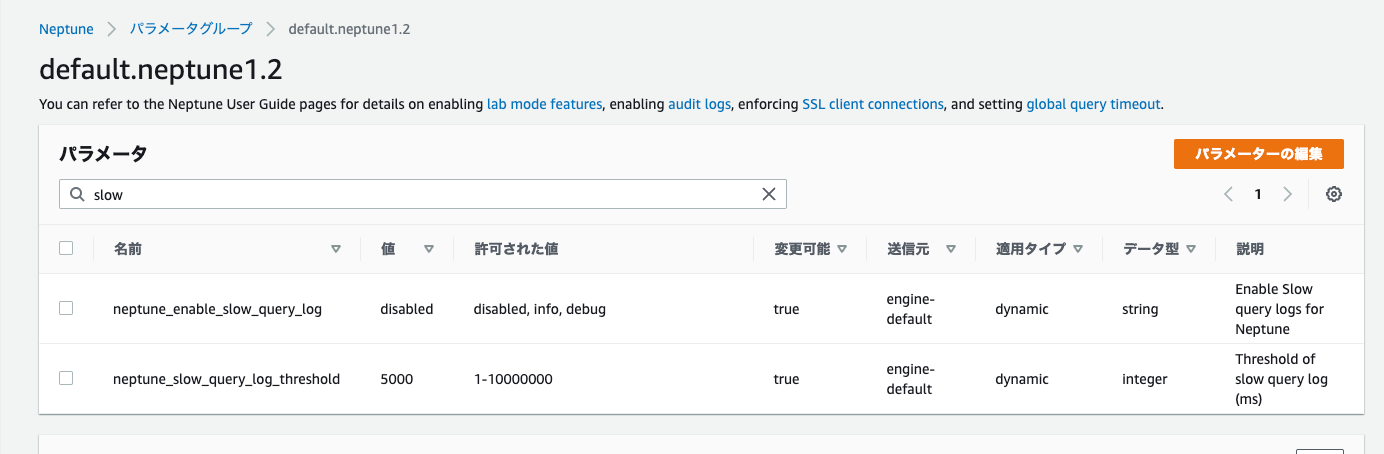Sort by 変更可能 column arrow

point(842,250)
